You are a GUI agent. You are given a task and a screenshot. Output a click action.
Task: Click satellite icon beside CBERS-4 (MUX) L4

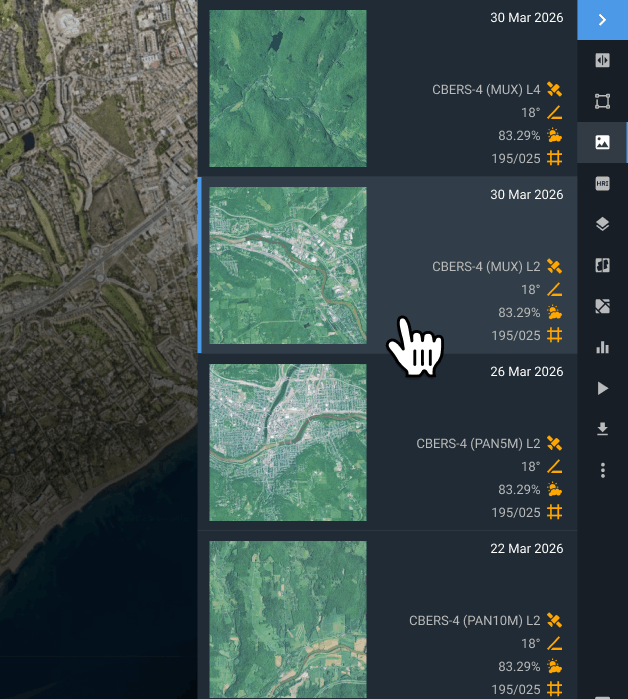click(554, 90)
